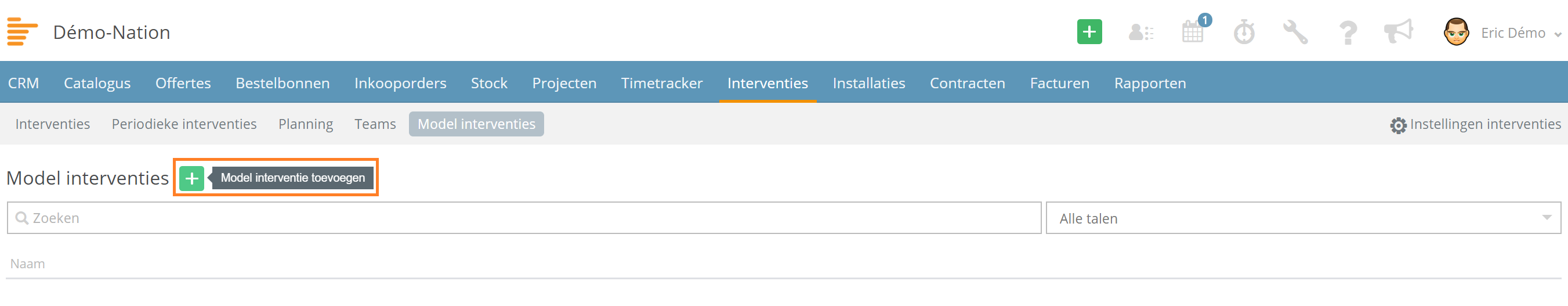Click the Zoeken search field

[524, 218]
